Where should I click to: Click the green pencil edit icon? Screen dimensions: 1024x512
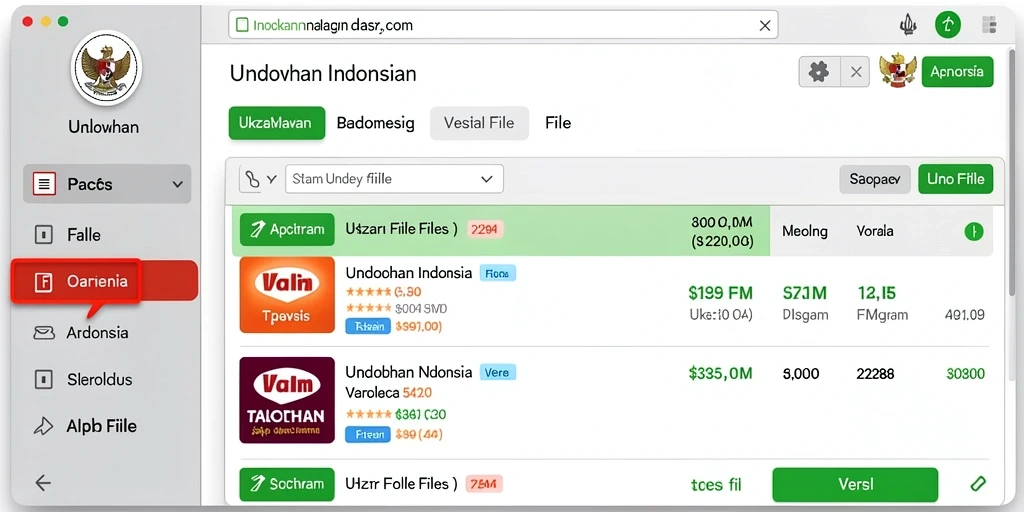coord(978,484)
